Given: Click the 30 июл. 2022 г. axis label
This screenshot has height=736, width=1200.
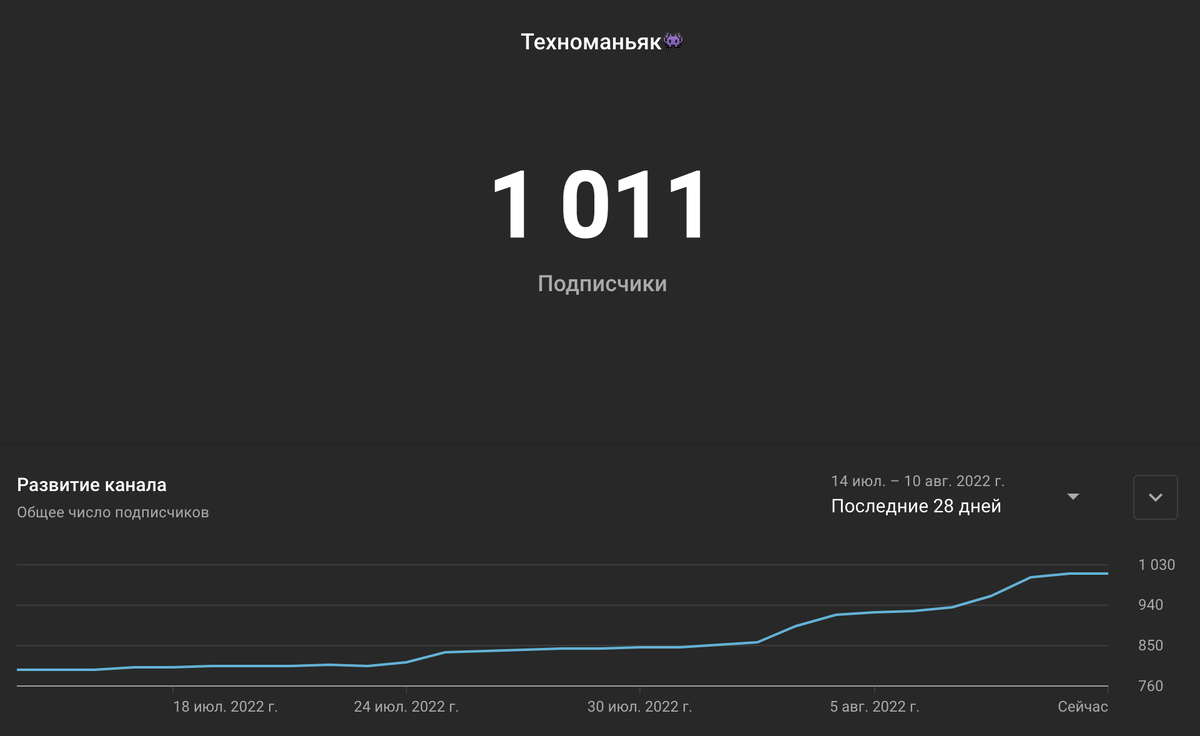Looking at the screenshot, I should [x=640, y=706].
